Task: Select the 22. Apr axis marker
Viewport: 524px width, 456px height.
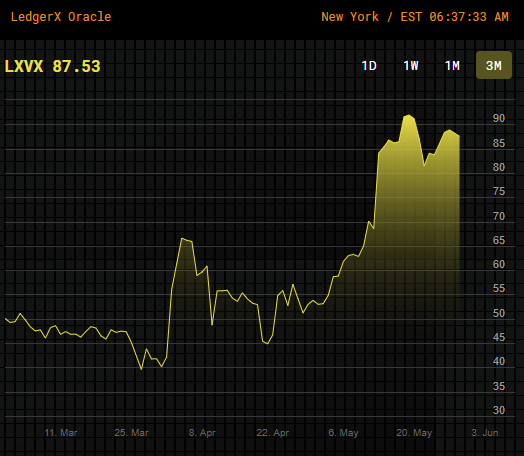Action: coord(272,433)
